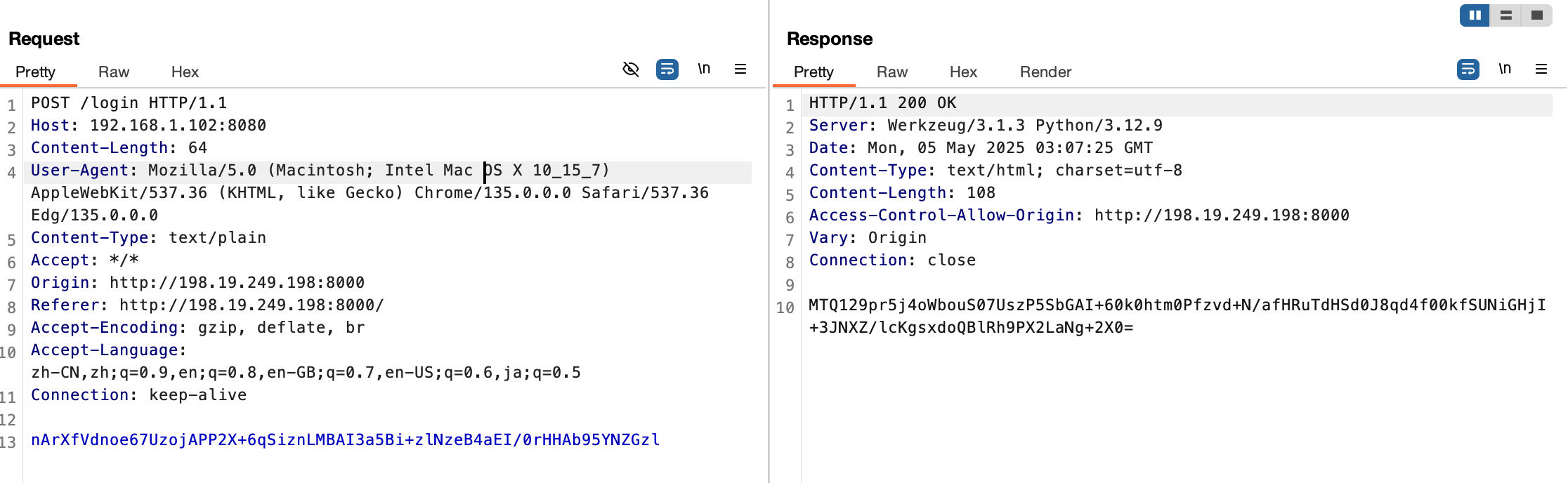Click the "Connection: keep-alive" request header
This screenshot has height=483, width=1568.
click(x=139, y=395)
